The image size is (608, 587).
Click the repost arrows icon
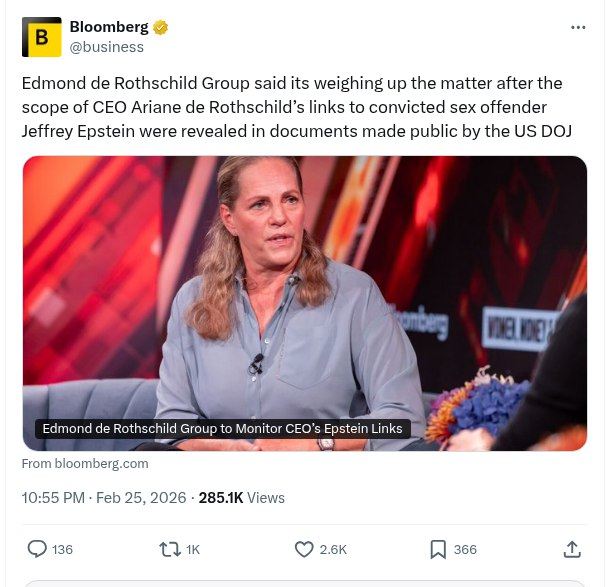point(169,549)
